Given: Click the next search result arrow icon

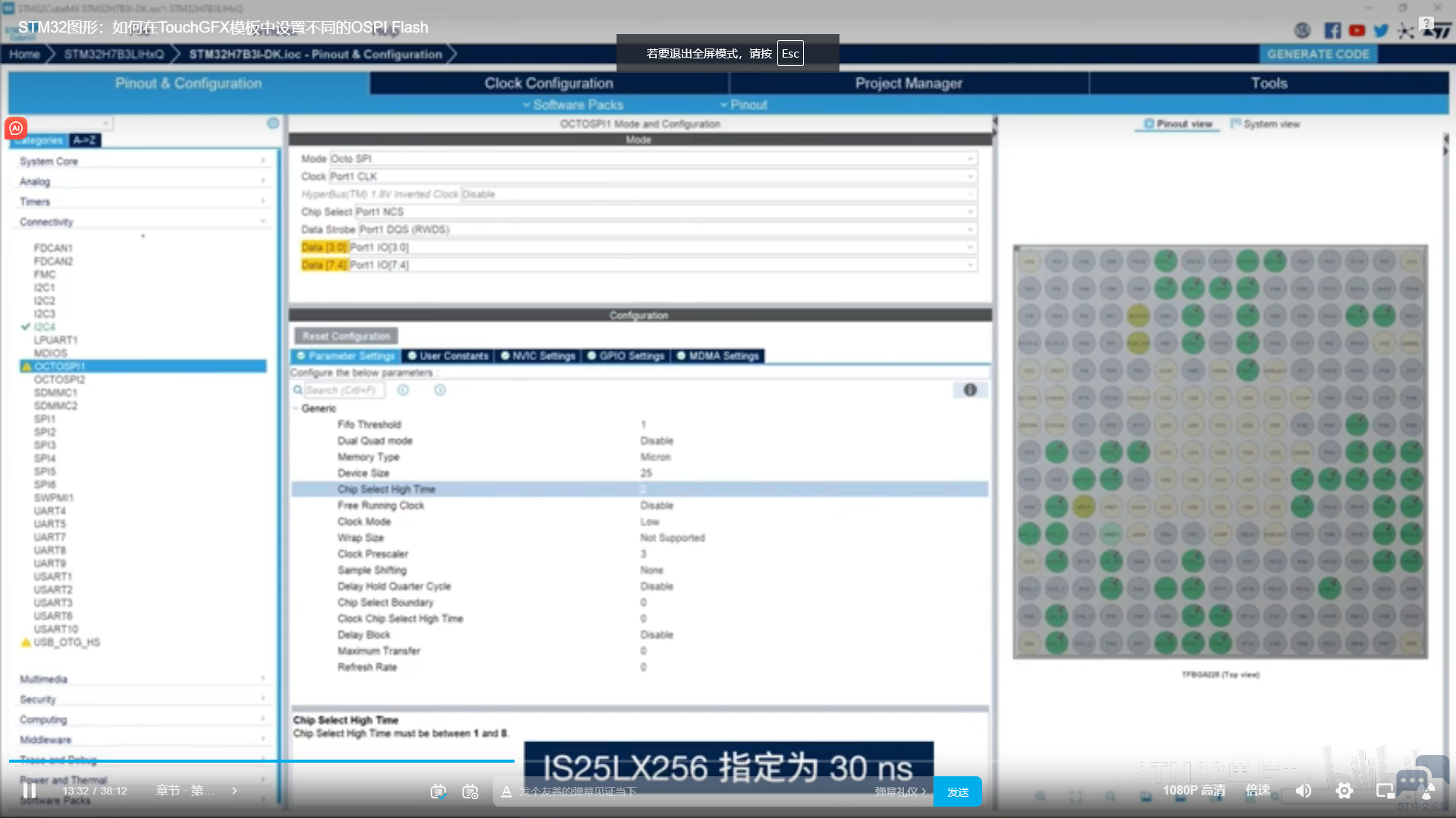Looking at the screenshot, I should point(440,390).
